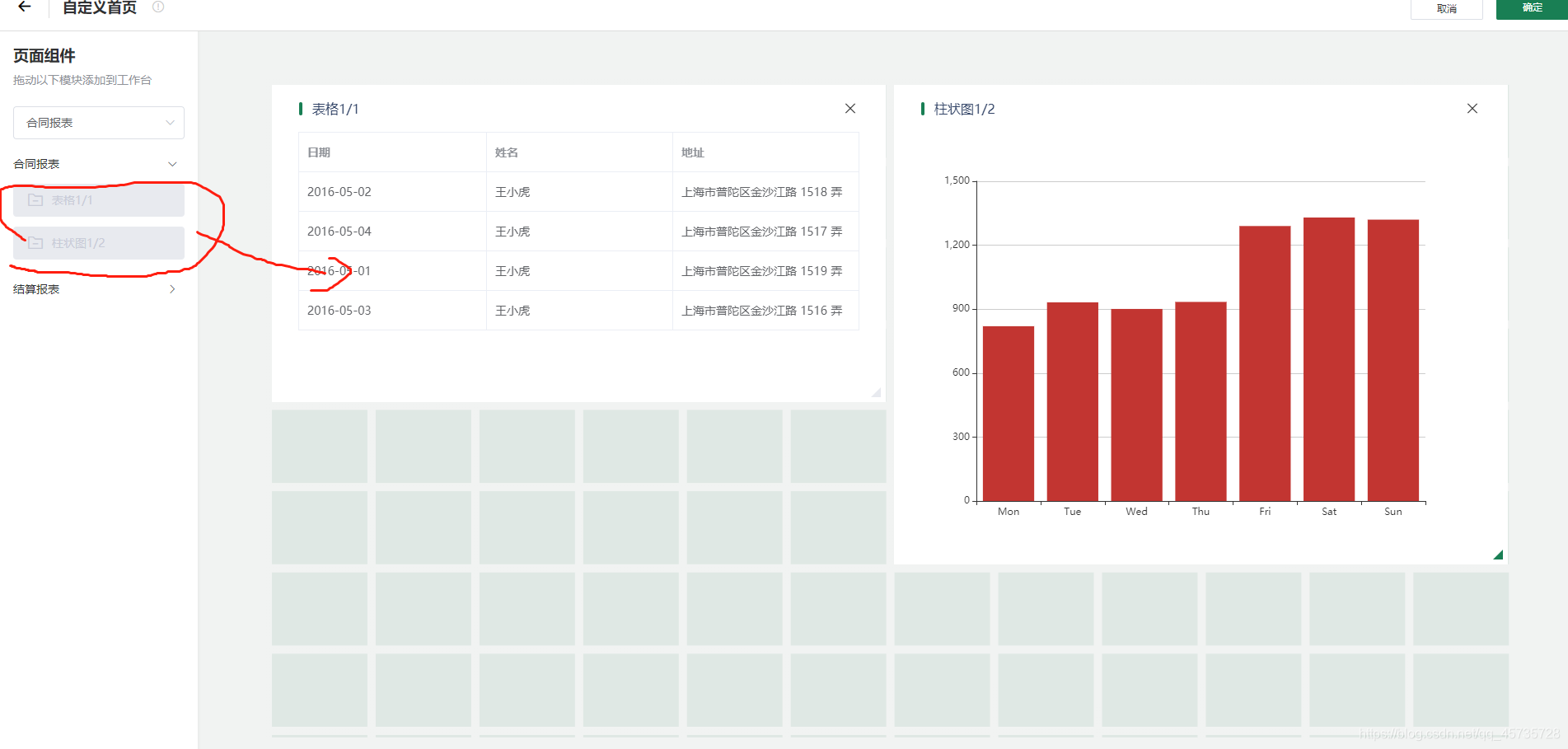The image size is (1568, 749).
Task: Click 王小虎 in the 2016-05-02 row
Action: click(x=513, y=192)
